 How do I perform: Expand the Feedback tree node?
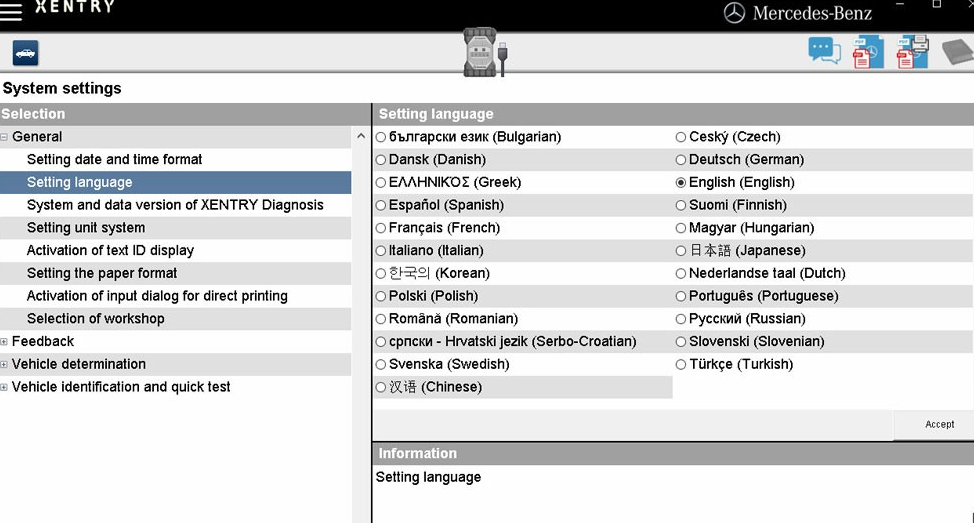click(4, 342)
